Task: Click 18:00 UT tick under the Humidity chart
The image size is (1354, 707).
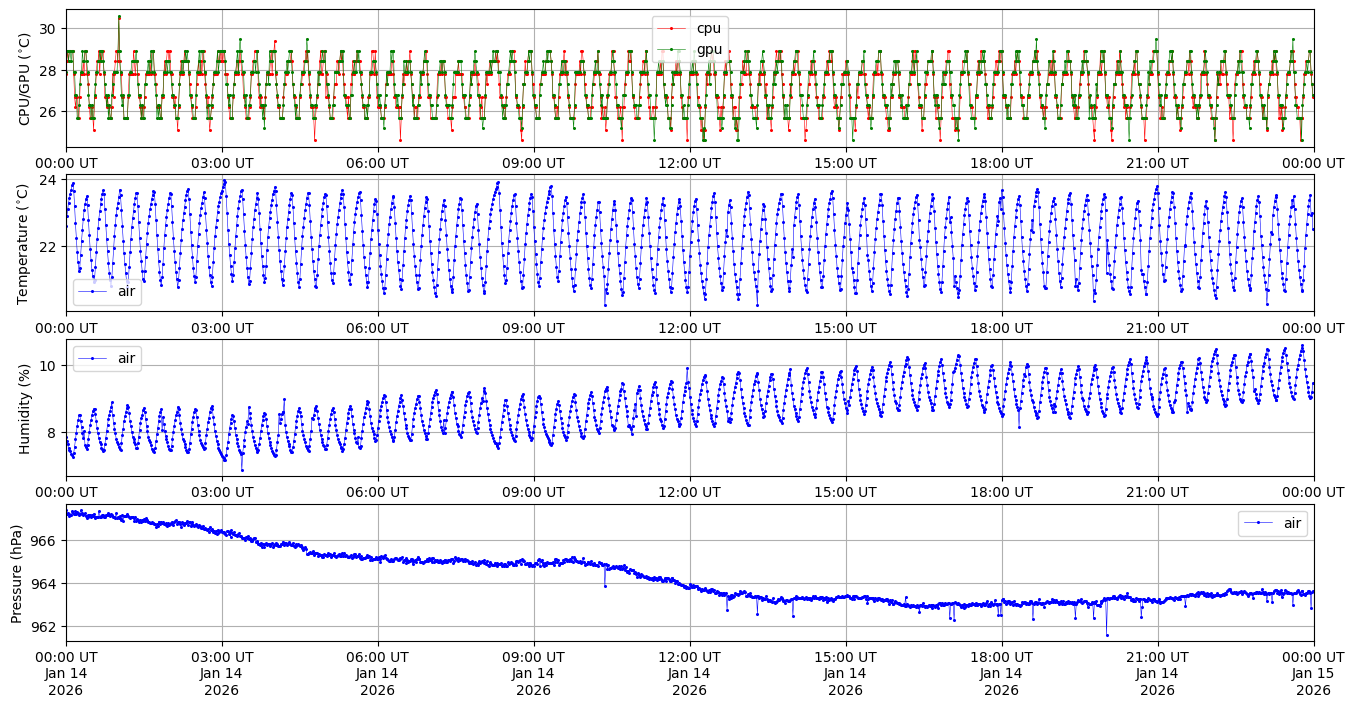Action: 1001,492
